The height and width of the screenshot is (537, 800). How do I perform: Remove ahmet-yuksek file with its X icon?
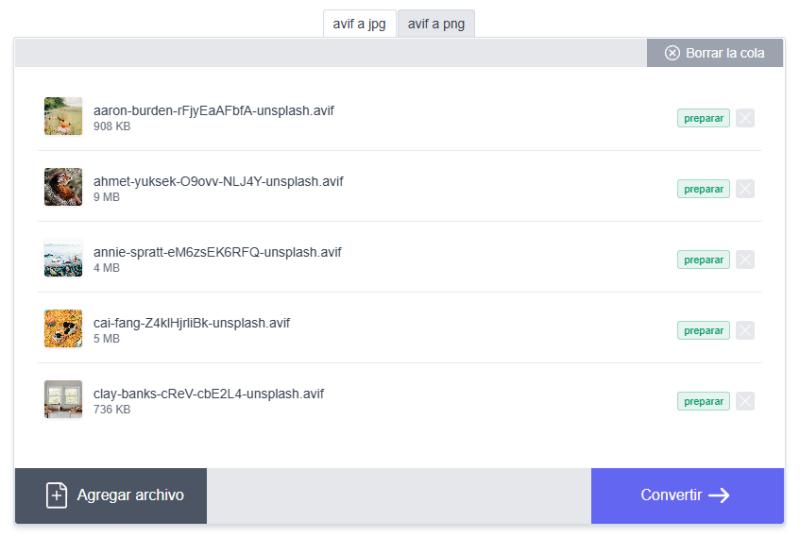click(x=745, y=189)
